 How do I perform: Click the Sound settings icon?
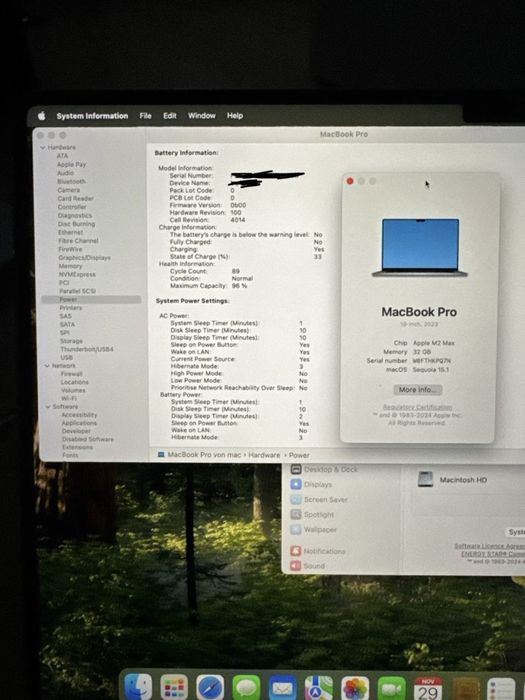pyautogui.click(x=296, y=566)
